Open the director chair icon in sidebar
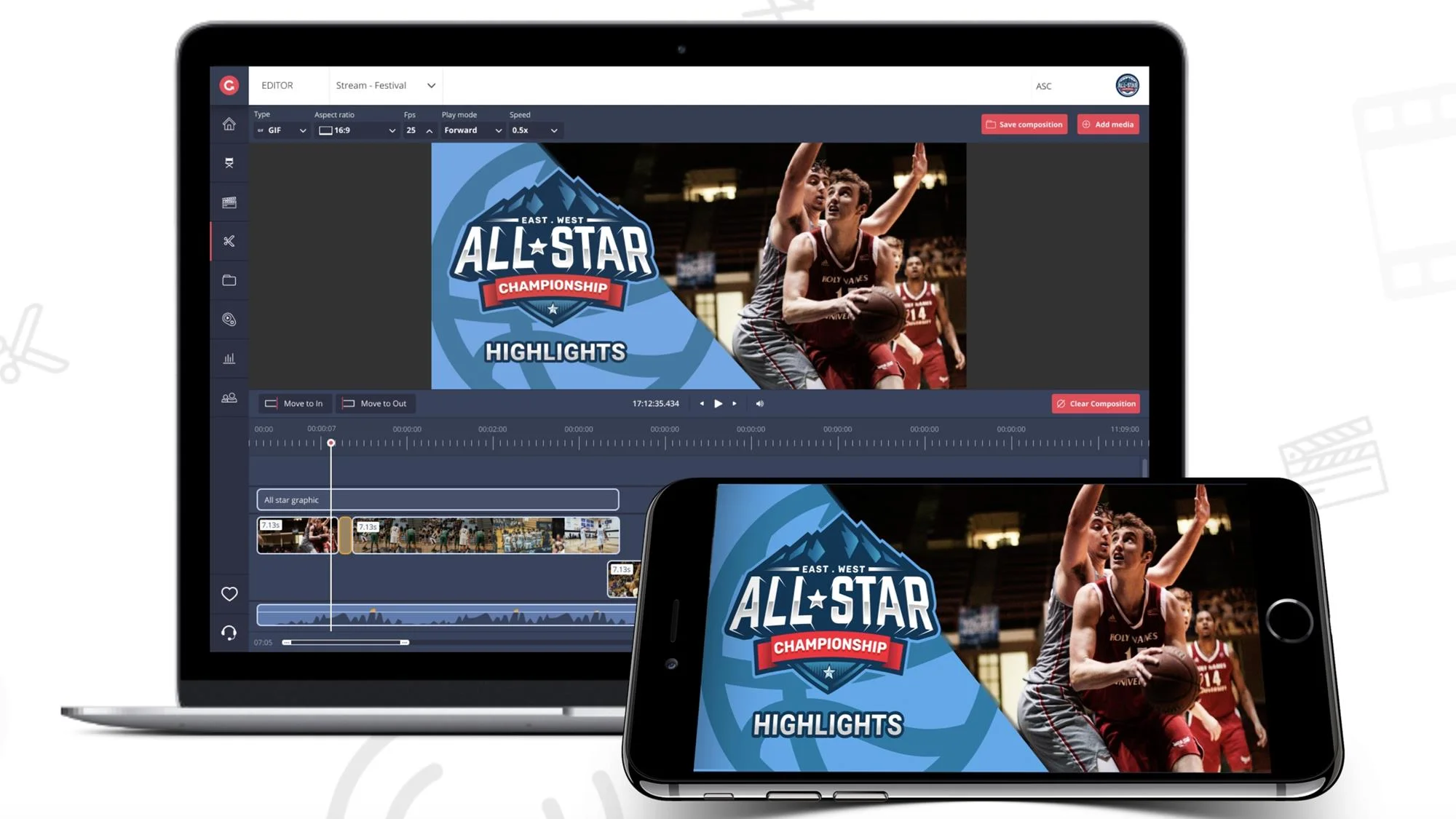1456x819 pixels. 229,163
